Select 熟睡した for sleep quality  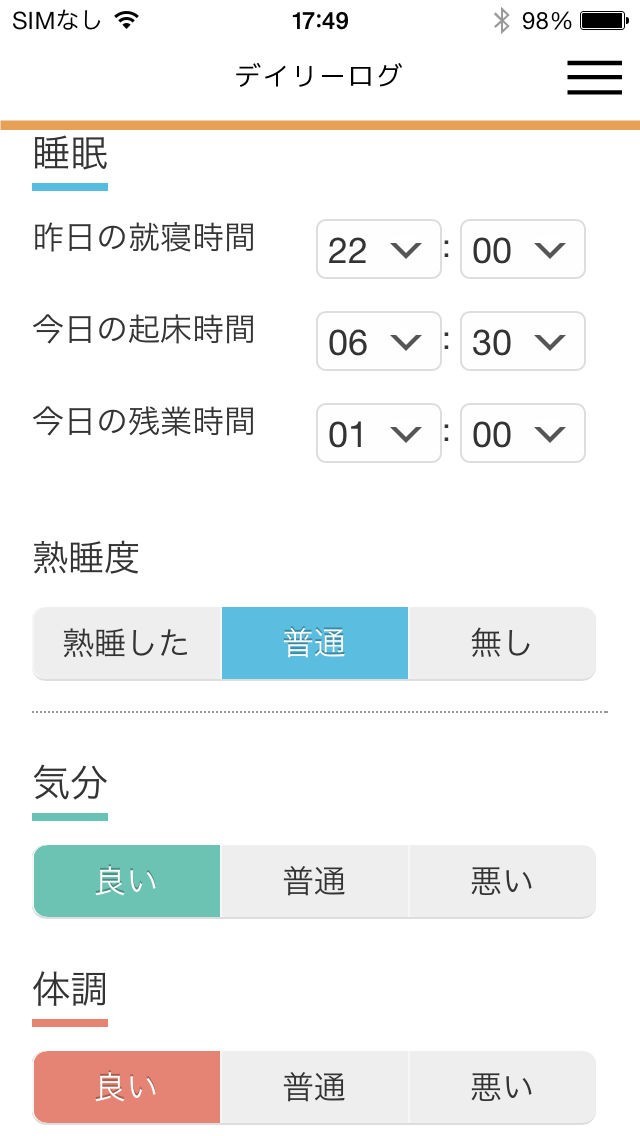click(x=126, y=643)
